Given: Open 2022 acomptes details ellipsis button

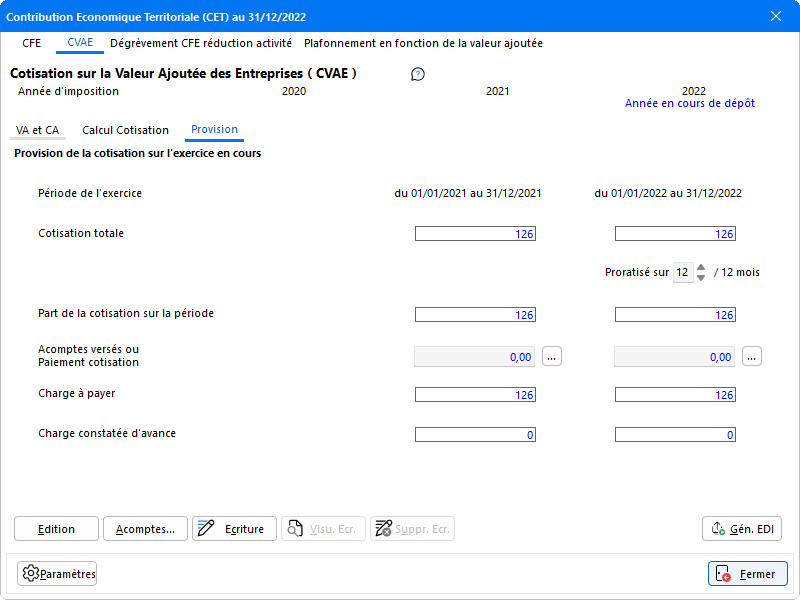Looking at the screenshot, I should tap(752, 357).
